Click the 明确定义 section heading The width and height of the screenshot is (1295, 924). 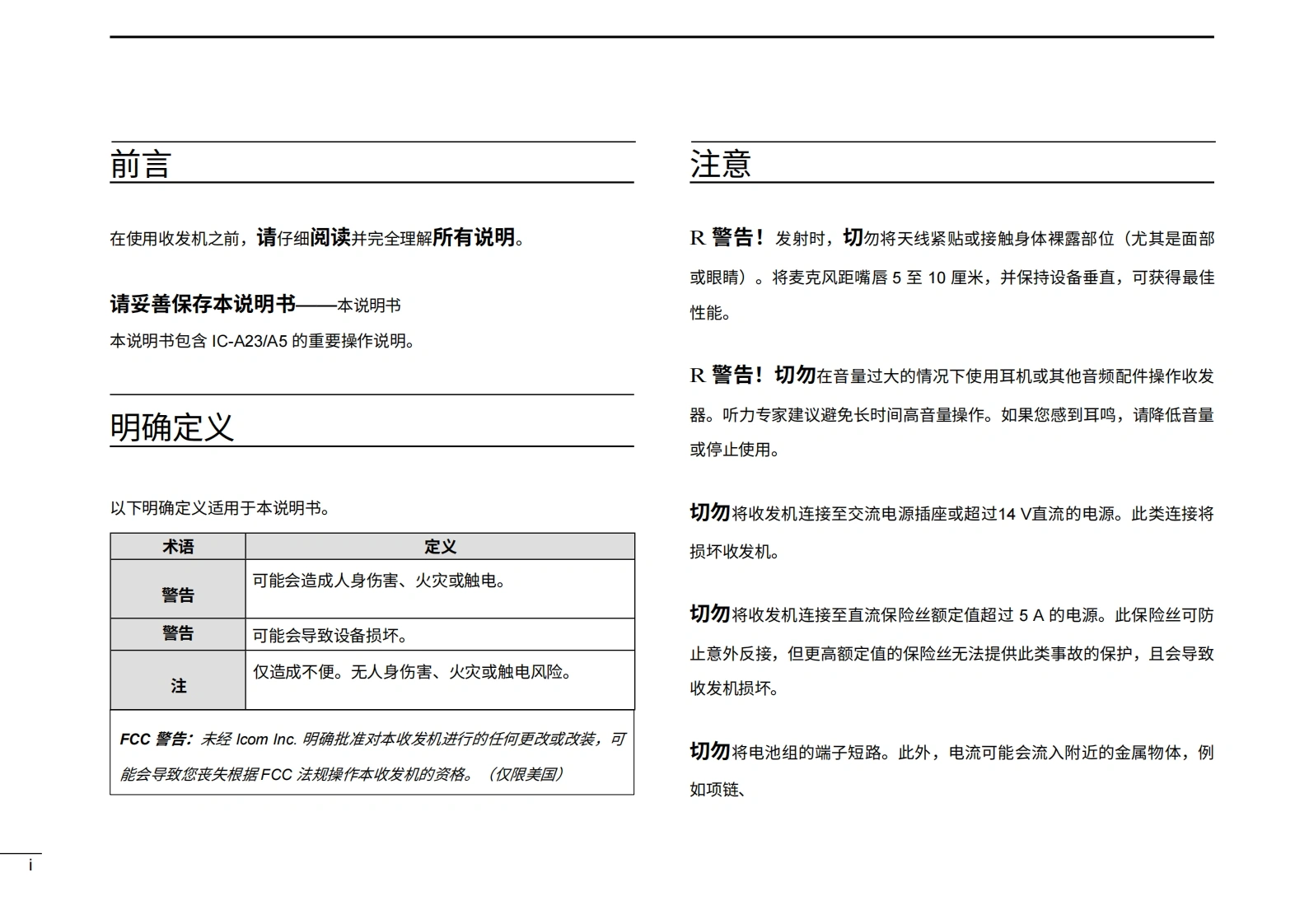click(x=172, y=427)
